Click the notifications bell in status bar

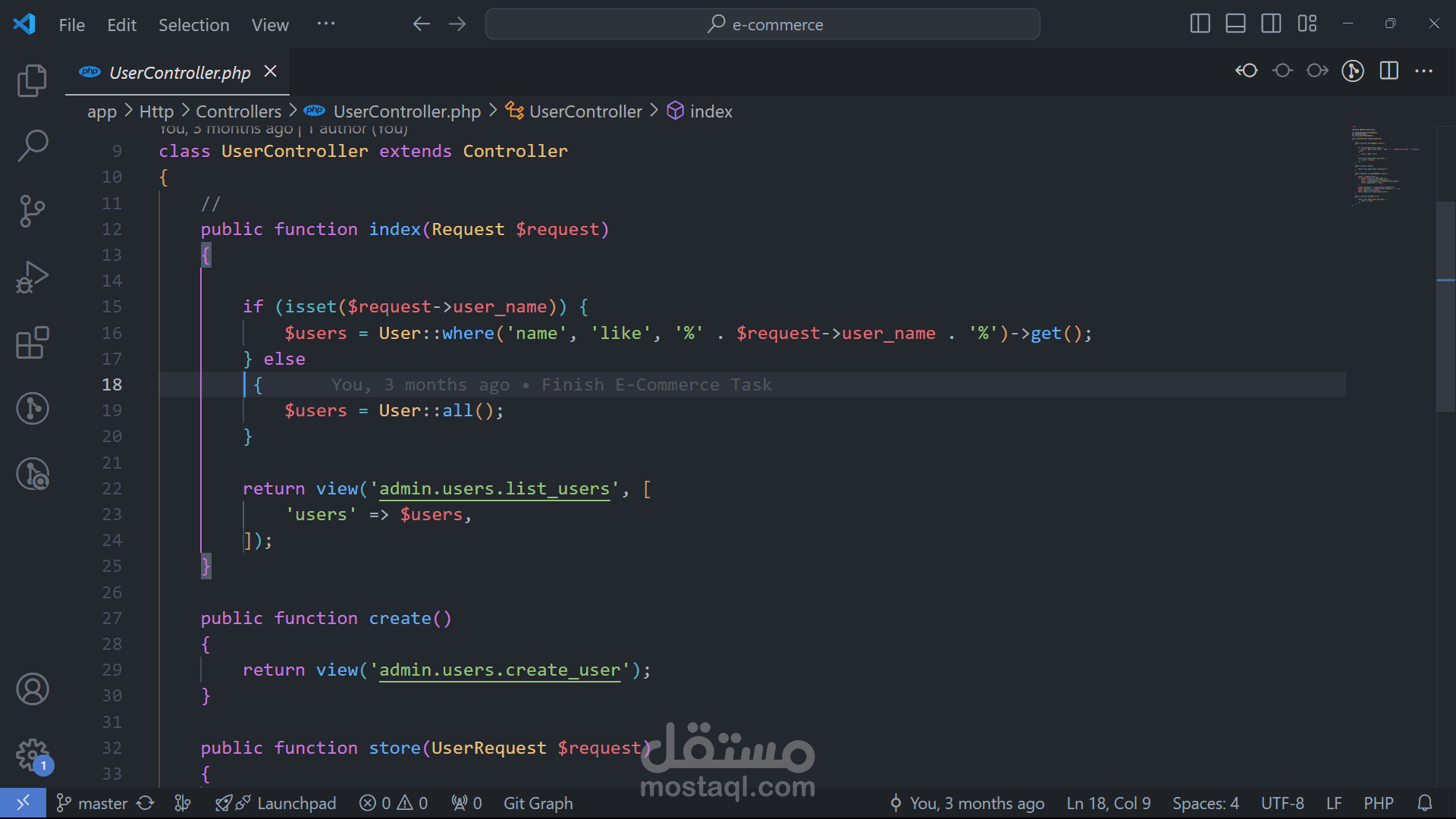(1425, 803)
